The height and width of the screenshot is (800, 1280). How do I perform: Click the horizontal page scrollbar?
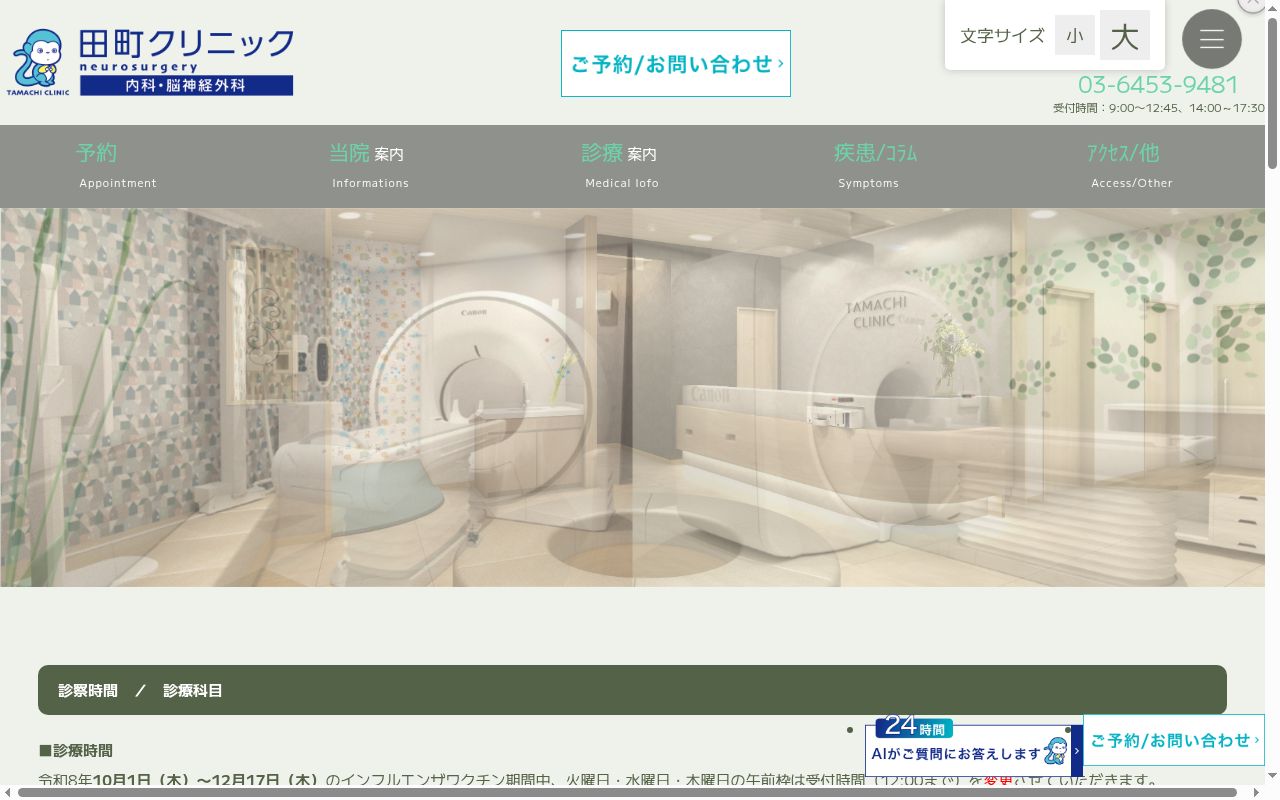[x=627, y=793]
